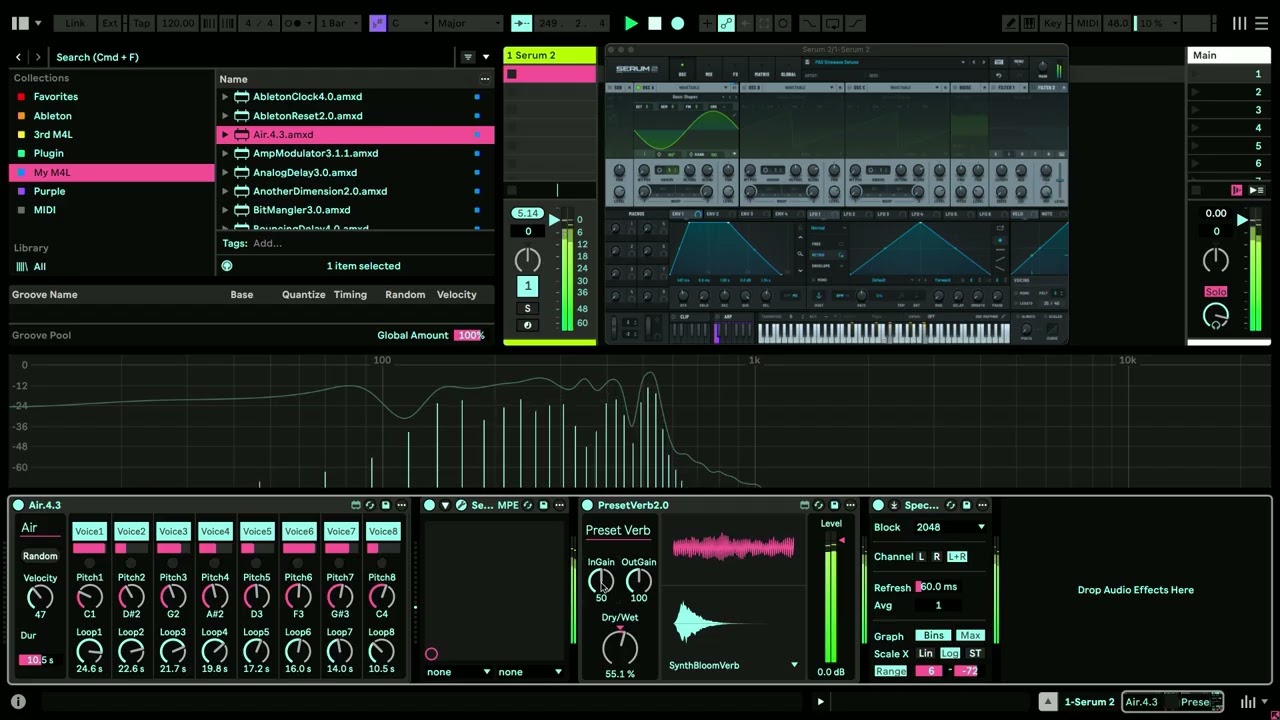Open Air.4.3 device options menu

[401, 505]
